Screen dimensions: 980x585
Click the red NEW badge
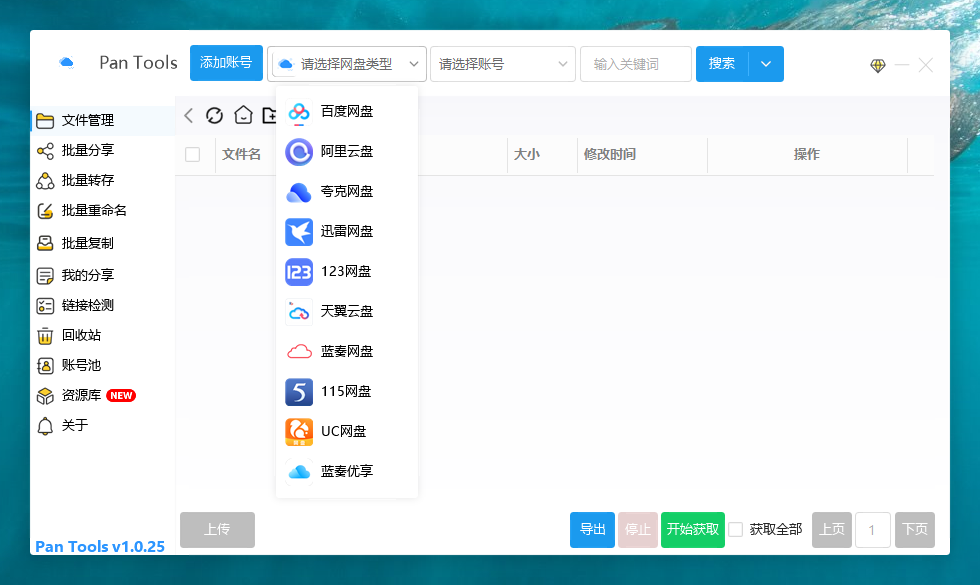(x=121, y=396)
